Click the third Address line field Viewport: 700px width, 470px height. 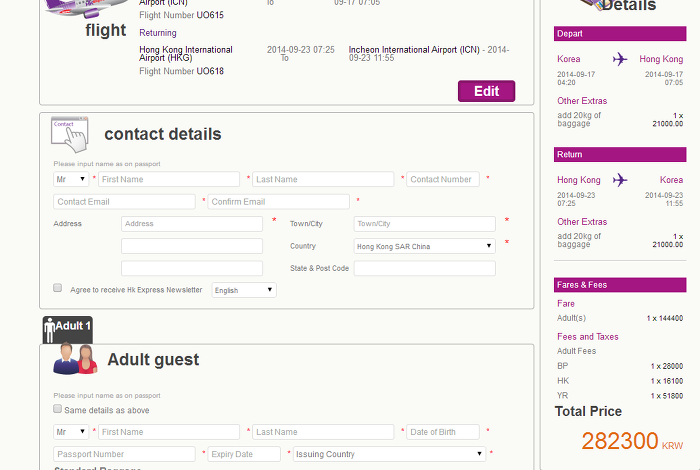[x=192, y=268]
